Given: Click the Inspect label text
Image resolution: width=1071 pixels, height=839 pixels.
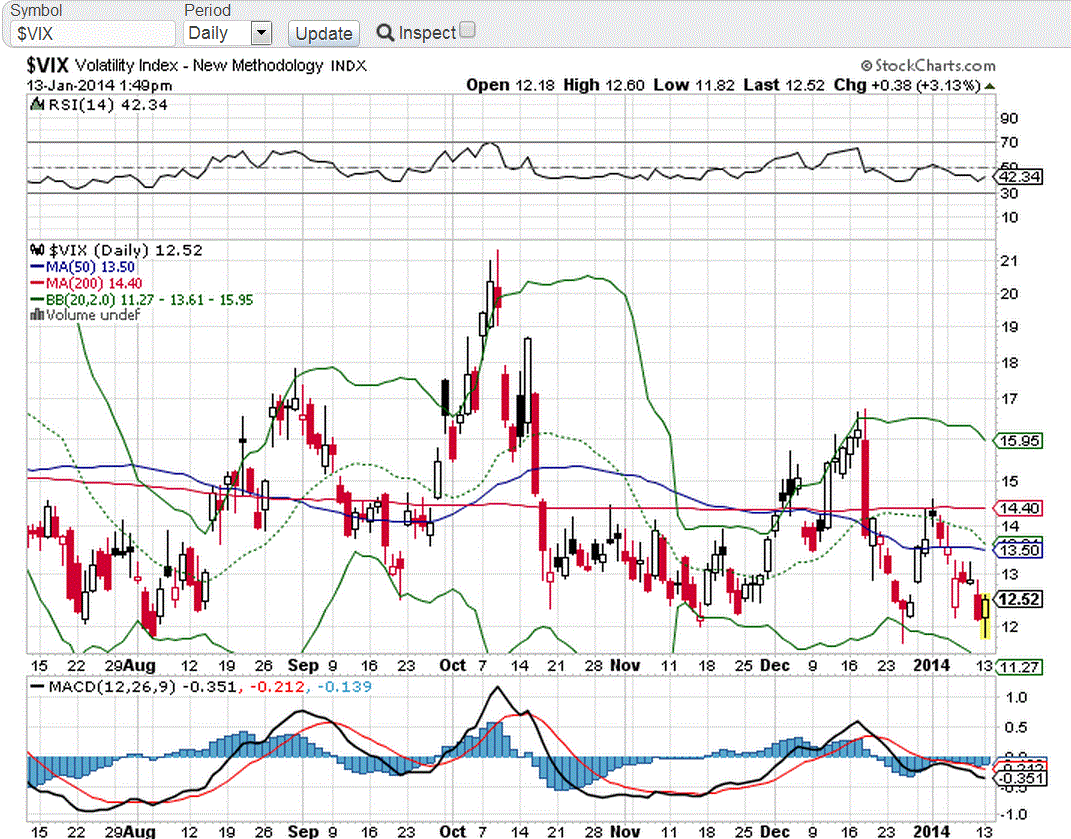Looking at the screenshot, I should click(427, 33).
